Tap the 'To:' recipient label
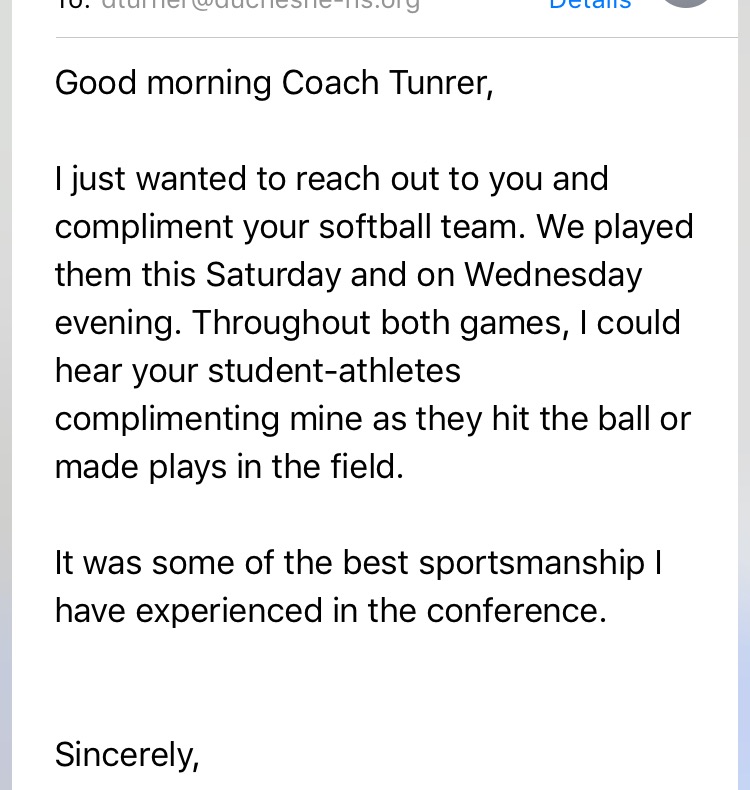The width and height of the screenshot is (750, 790). click(73, 5)
